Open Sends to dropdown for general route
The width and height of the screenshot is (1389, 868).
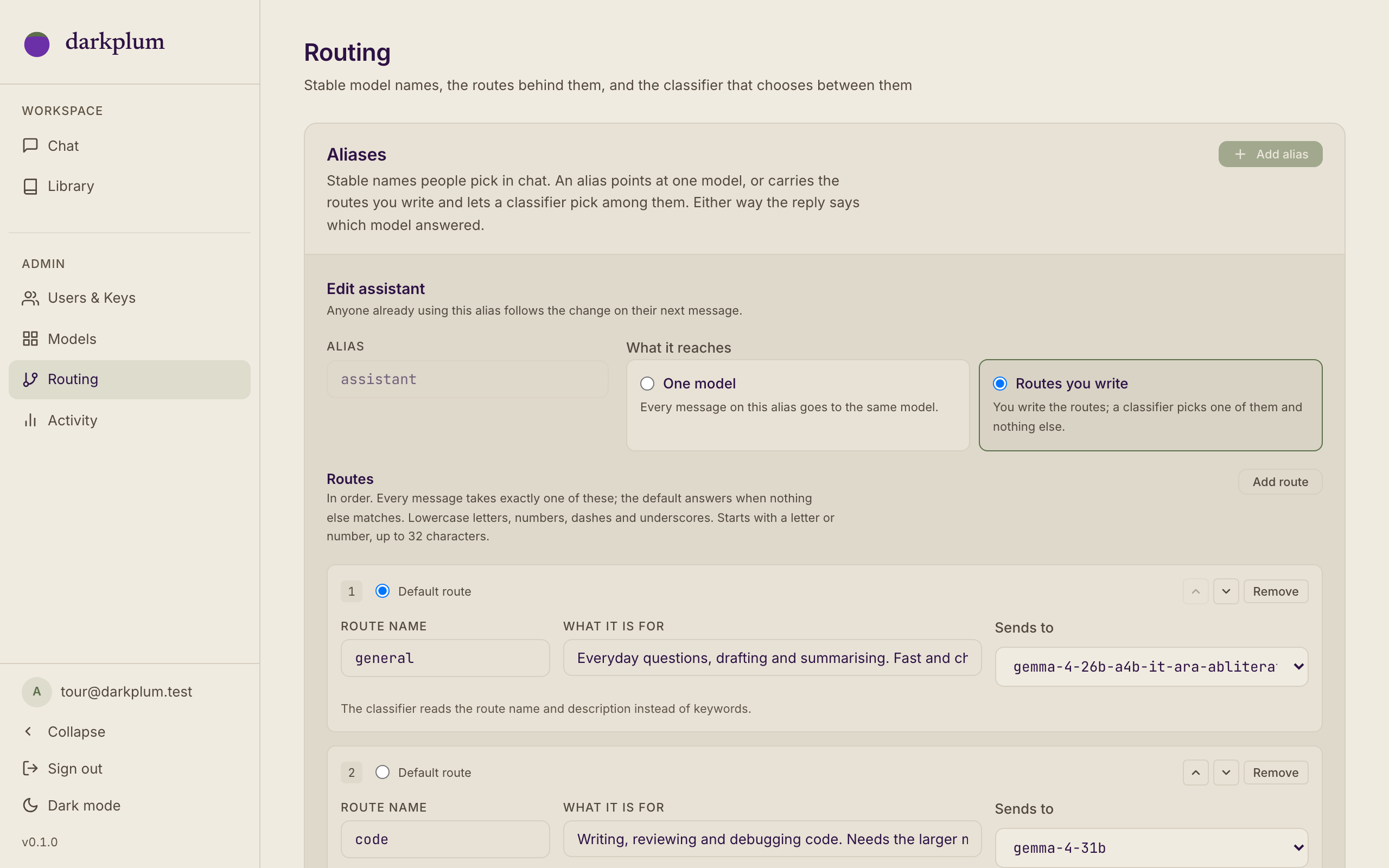click(1151, 667)
